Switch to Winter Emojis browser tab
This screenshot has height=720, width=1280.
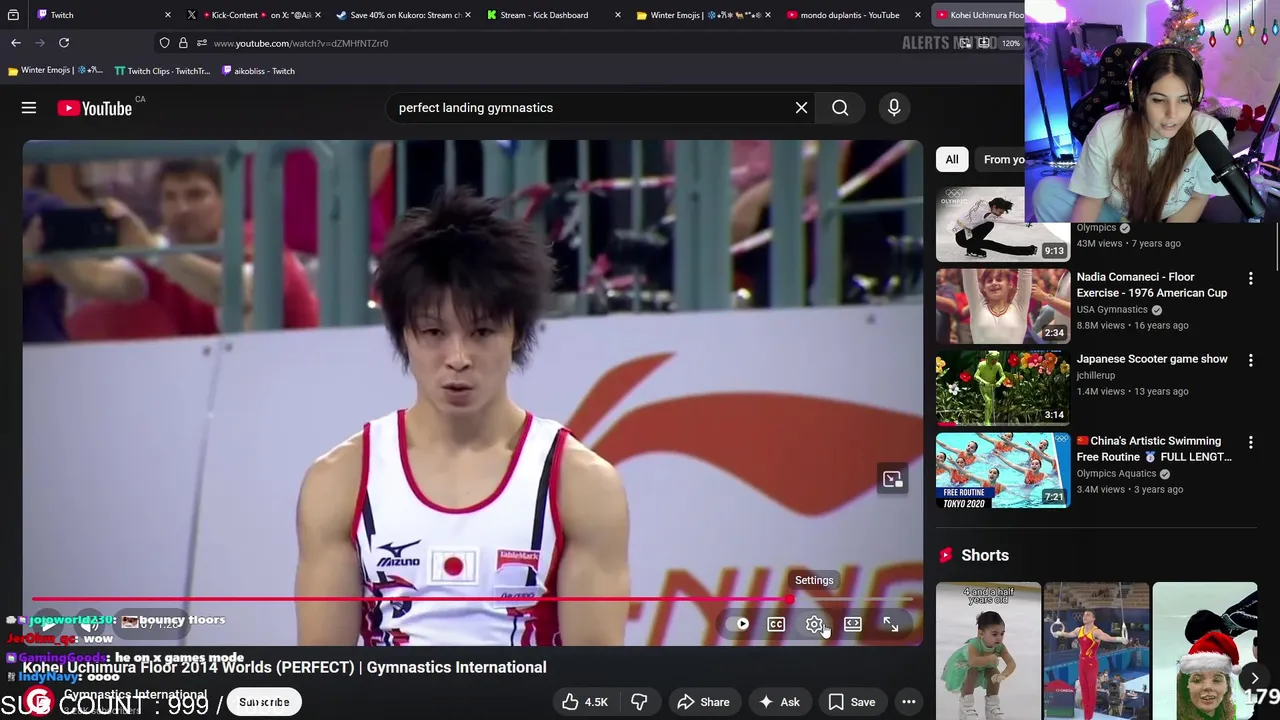coord(705,15)
